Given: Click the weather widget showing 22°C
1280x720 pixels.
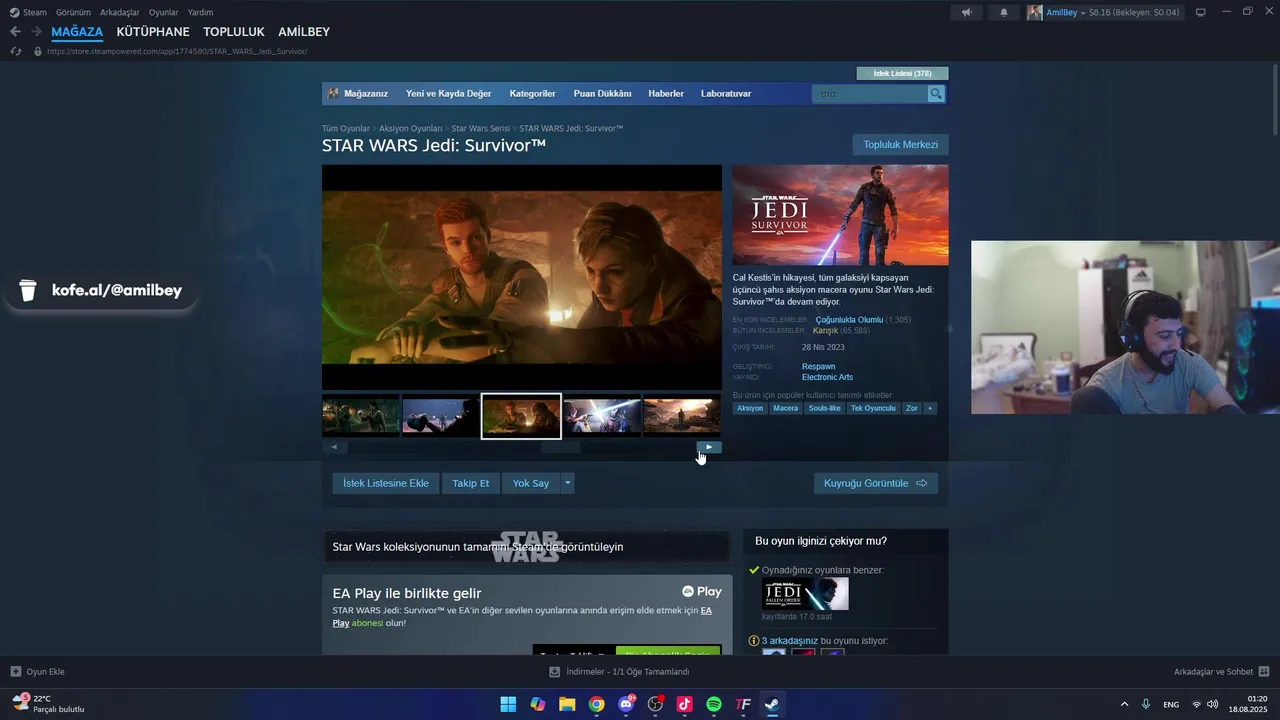Looking at the screenshot, I should [48, 704].
